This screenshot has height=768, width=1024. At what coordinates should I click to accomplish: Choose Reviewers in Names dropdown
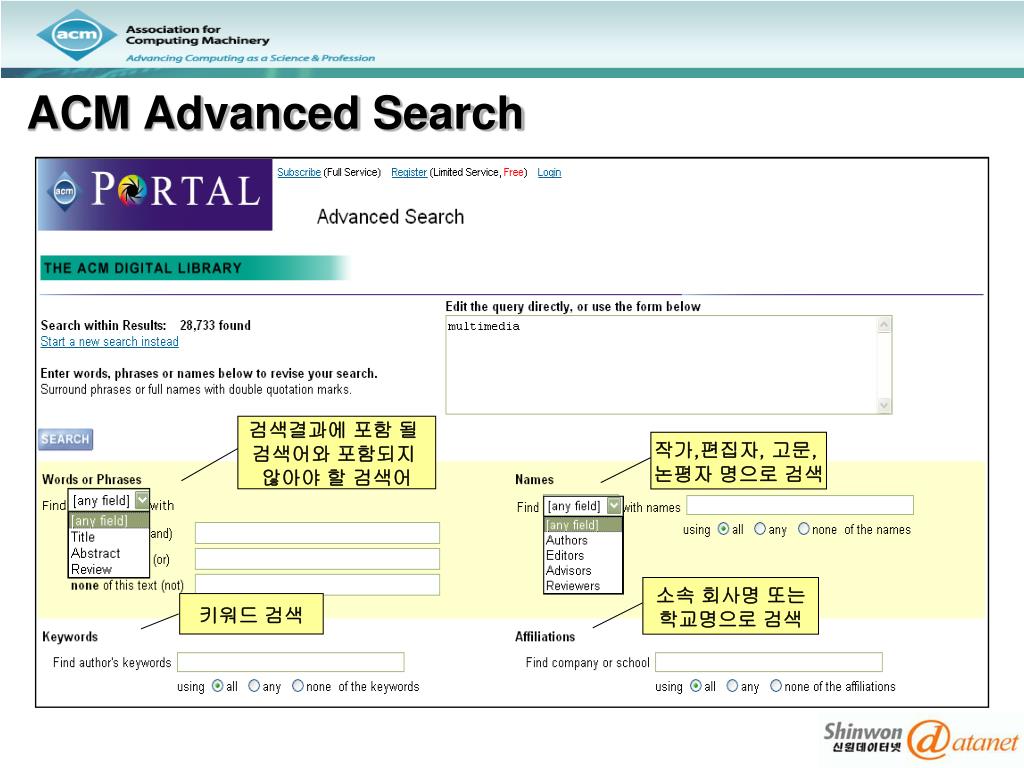coord(583,586)
